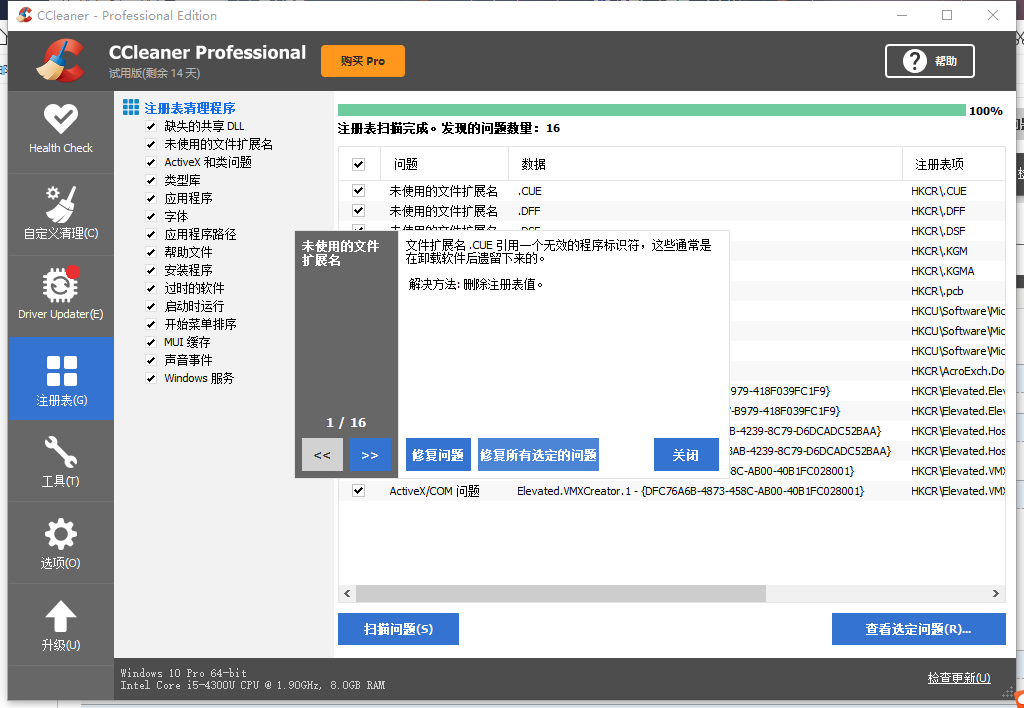
Task: Click 检查更新(U) link
Action: (959, 678)
